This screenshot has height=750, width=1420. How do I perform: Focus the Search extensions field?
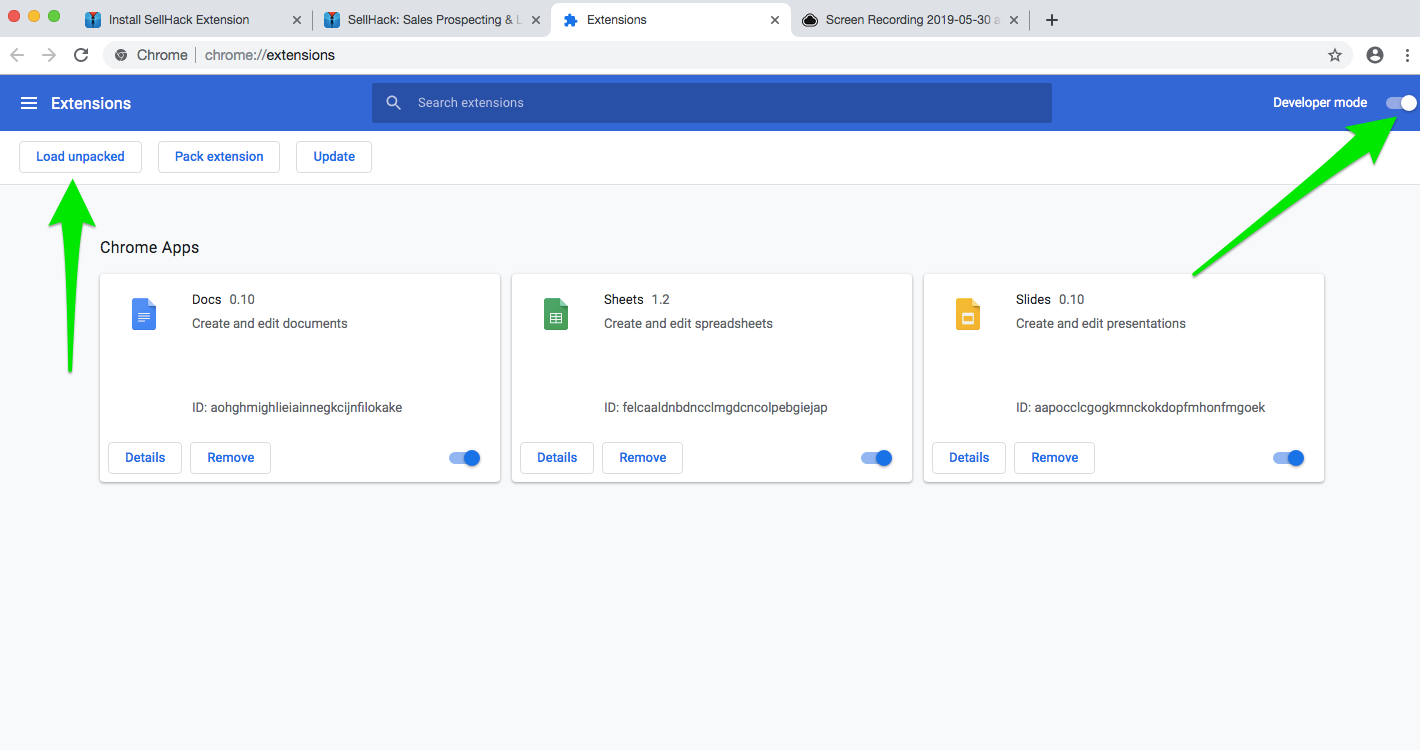pos(712,103)
